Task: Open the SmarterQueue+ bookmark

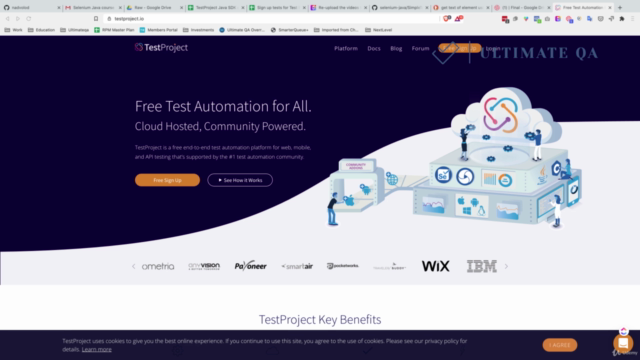Action: click(x=289, y=30)
